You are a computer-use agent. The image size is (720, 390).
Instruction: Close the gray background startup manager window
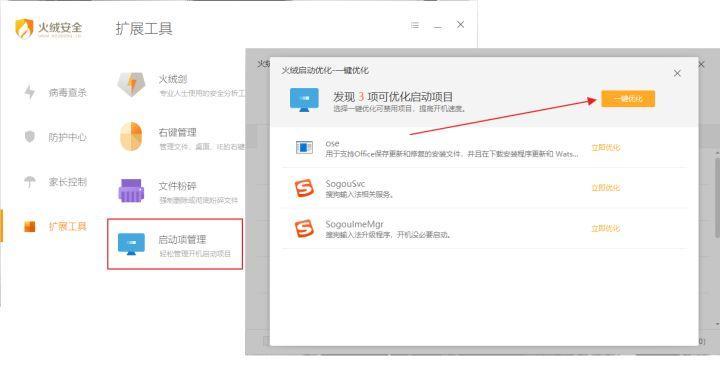coord(701,65)
